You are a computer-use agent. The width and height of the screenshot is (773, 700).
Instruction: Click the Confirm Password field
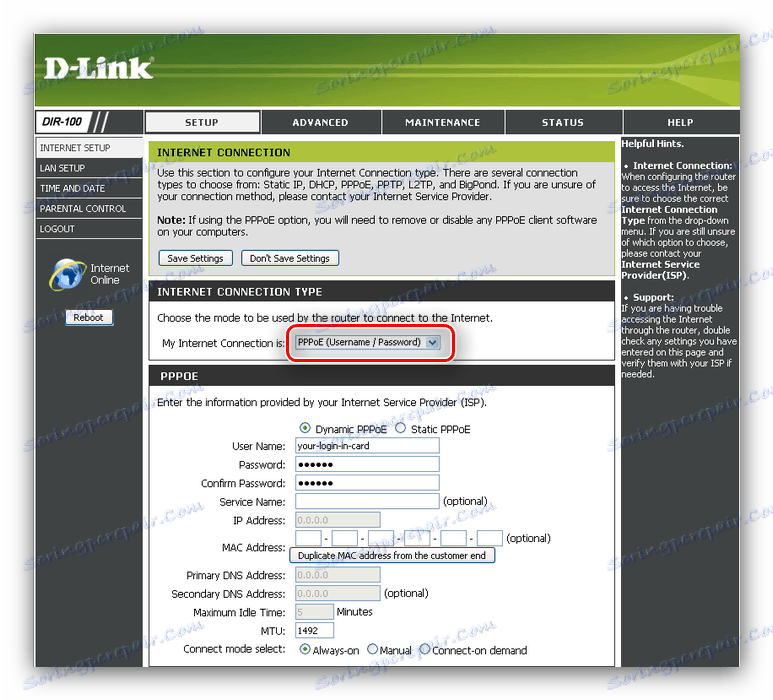coord(367,483)
